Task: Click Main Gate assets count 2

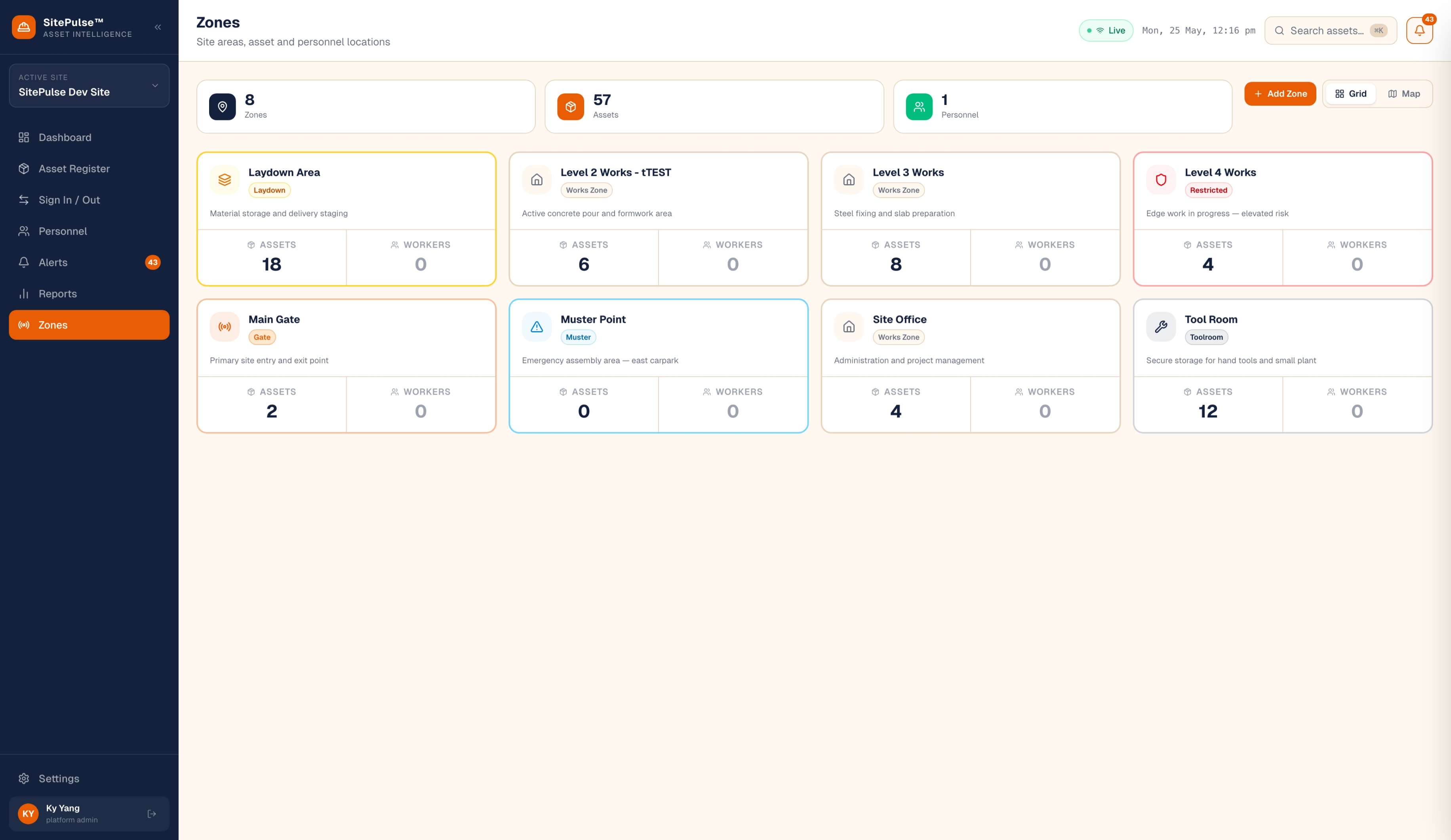Action: pyautogui.click(x=272, y=411)
